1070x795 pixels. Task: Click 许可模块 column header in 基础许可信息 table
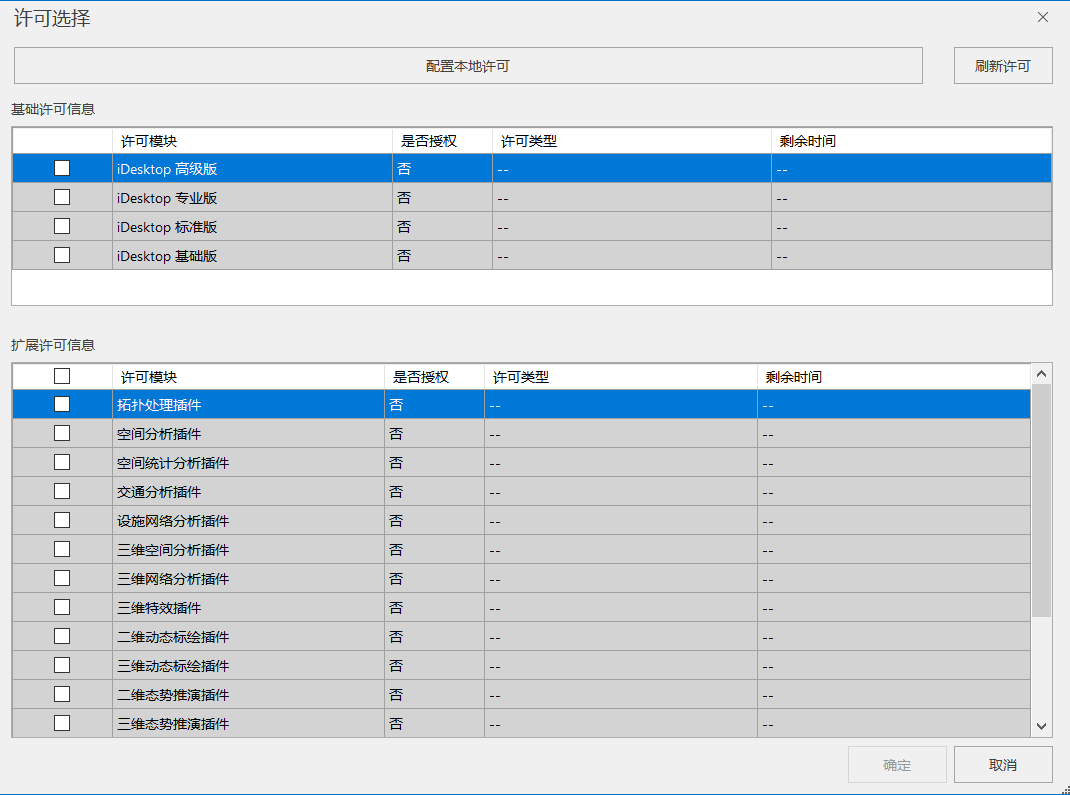(x=252, y=141)
